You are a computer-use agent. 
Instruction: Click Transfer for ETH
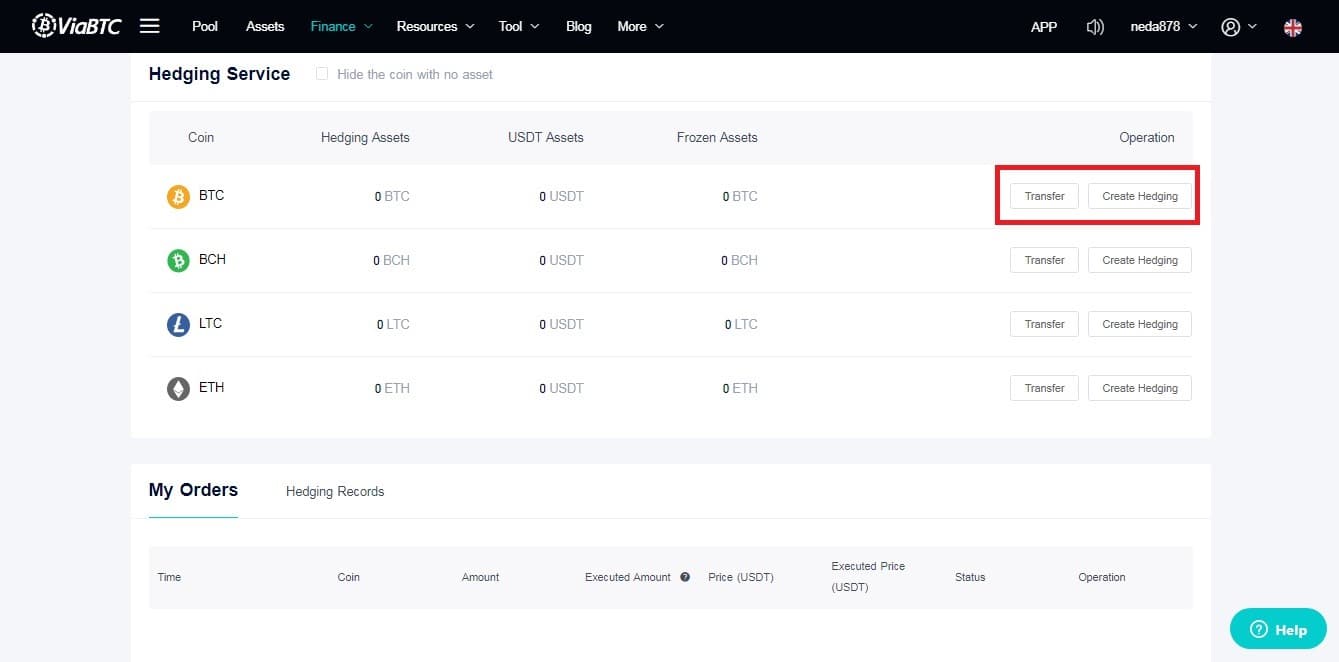1044,388
